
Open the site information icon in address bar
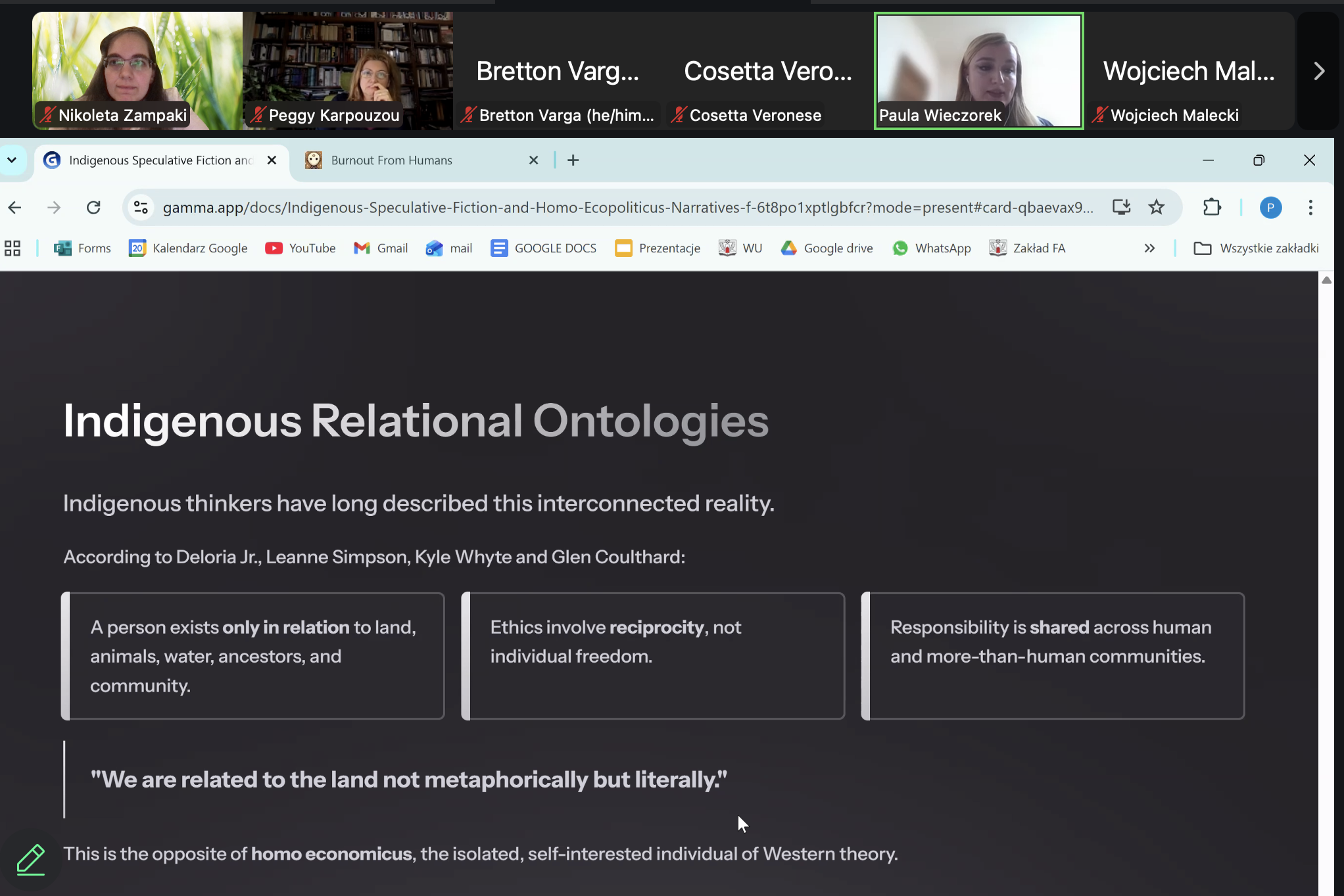[141, 208]
